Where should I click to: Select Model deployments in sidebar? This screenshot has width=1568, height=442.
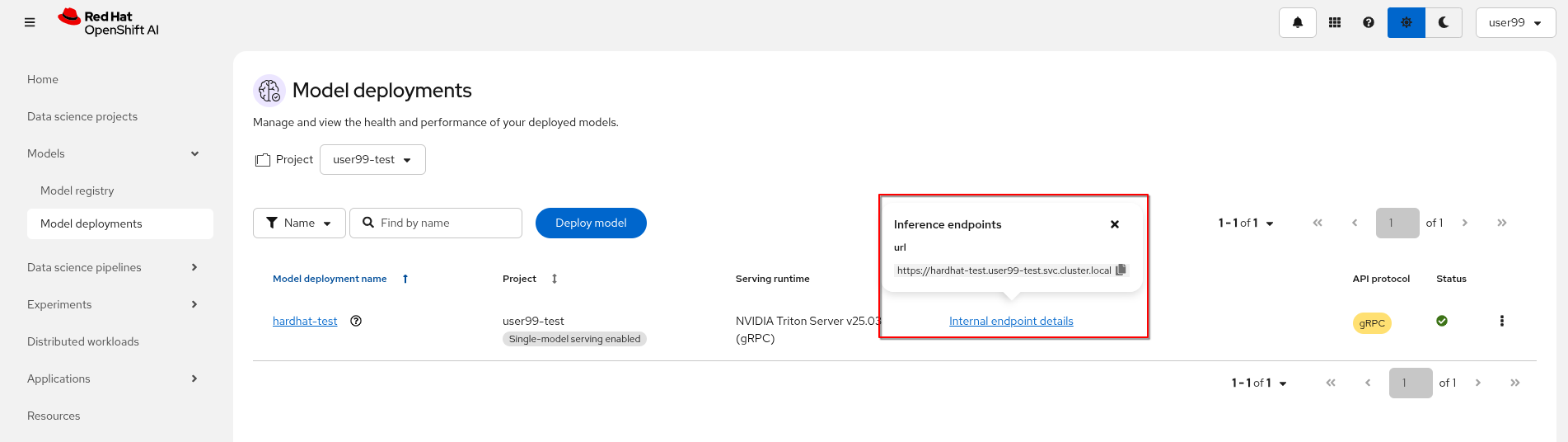point(120,223)
